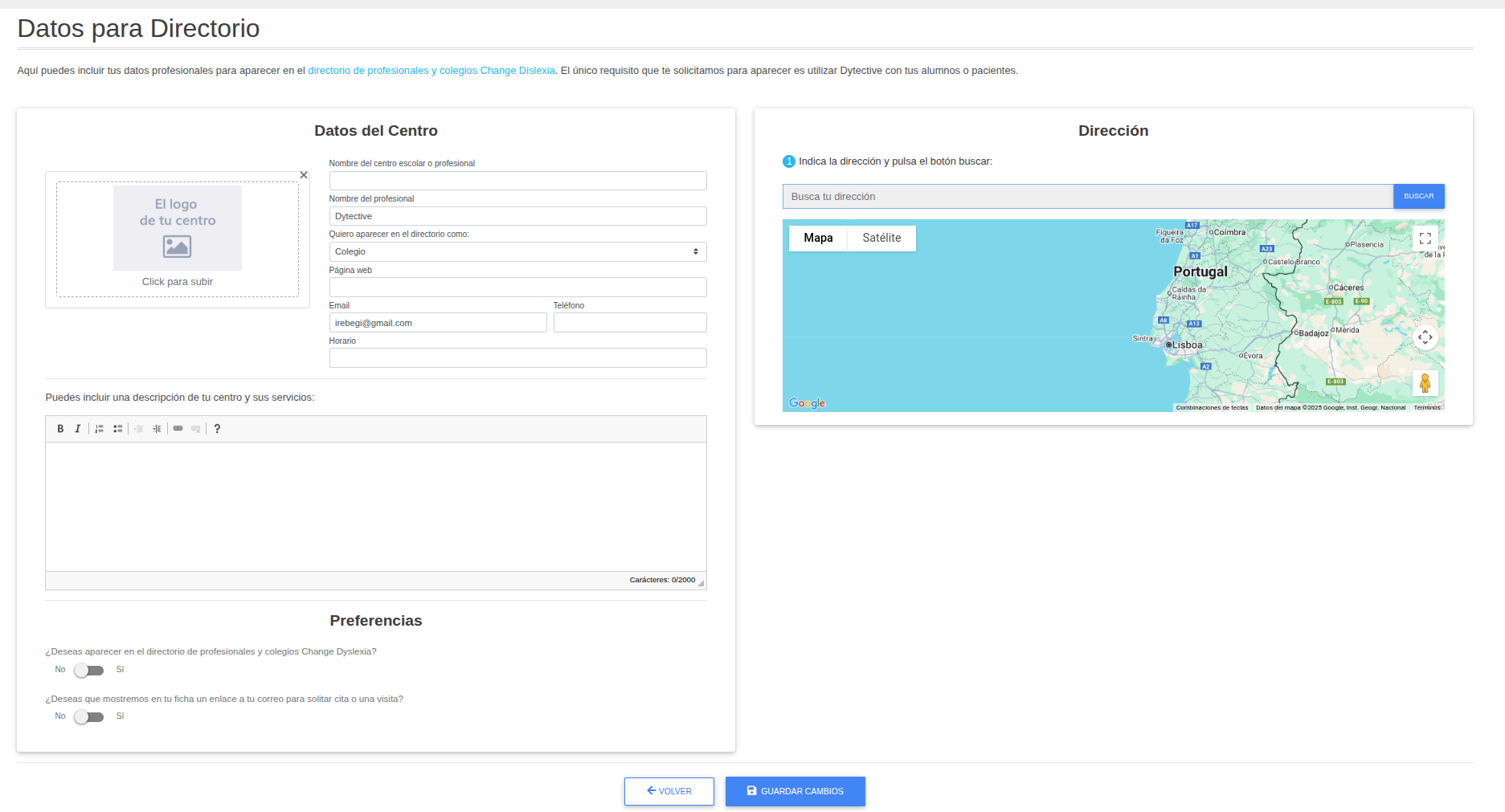Click the 'Busca tu dirección' search field
Viewport: 1505px width, 812px height.
pyautogui.click(x=1088, y=197)
